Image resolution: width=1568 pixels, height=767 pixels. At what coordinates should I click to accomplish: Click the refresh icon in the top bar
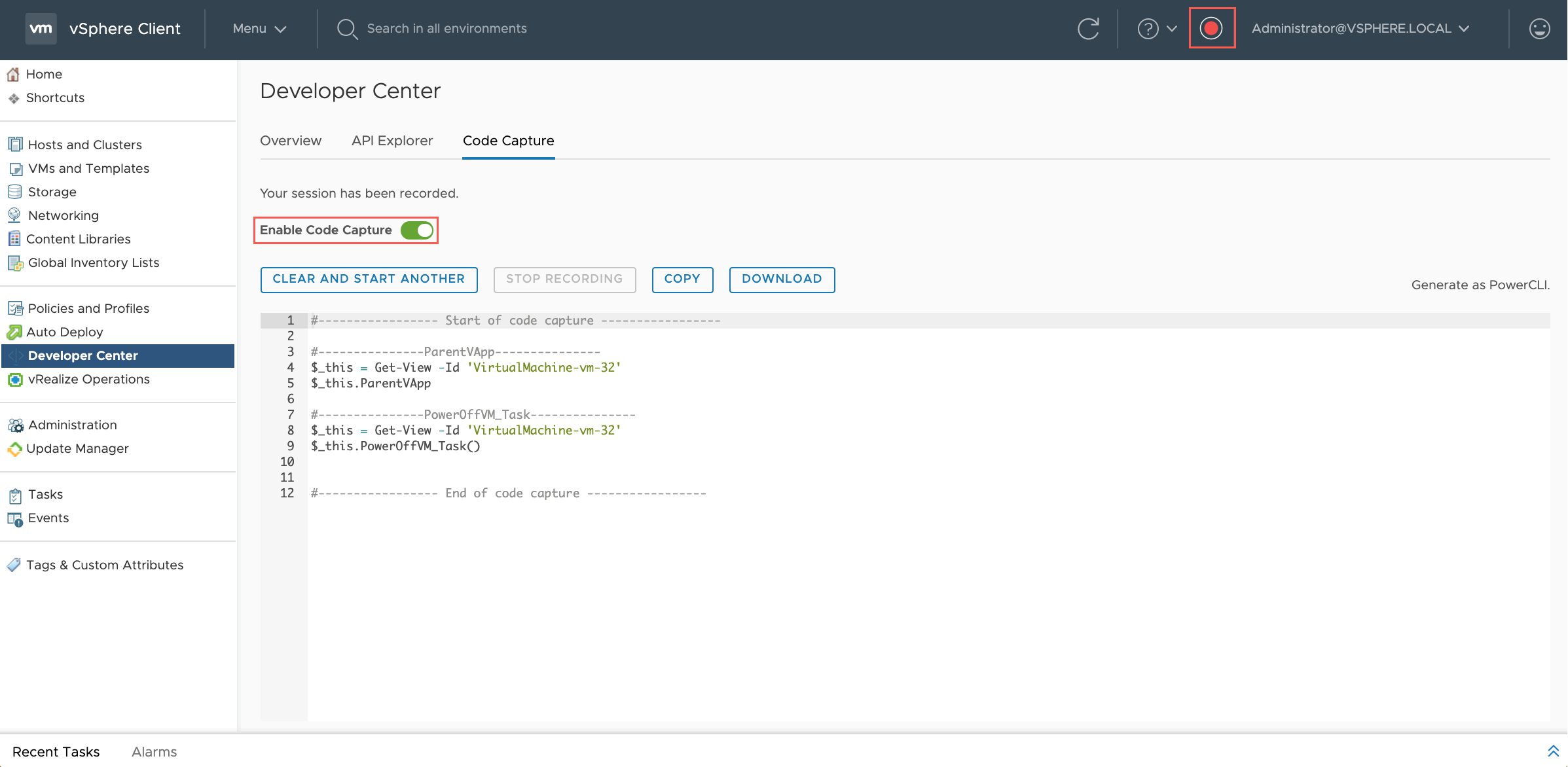1088,28
